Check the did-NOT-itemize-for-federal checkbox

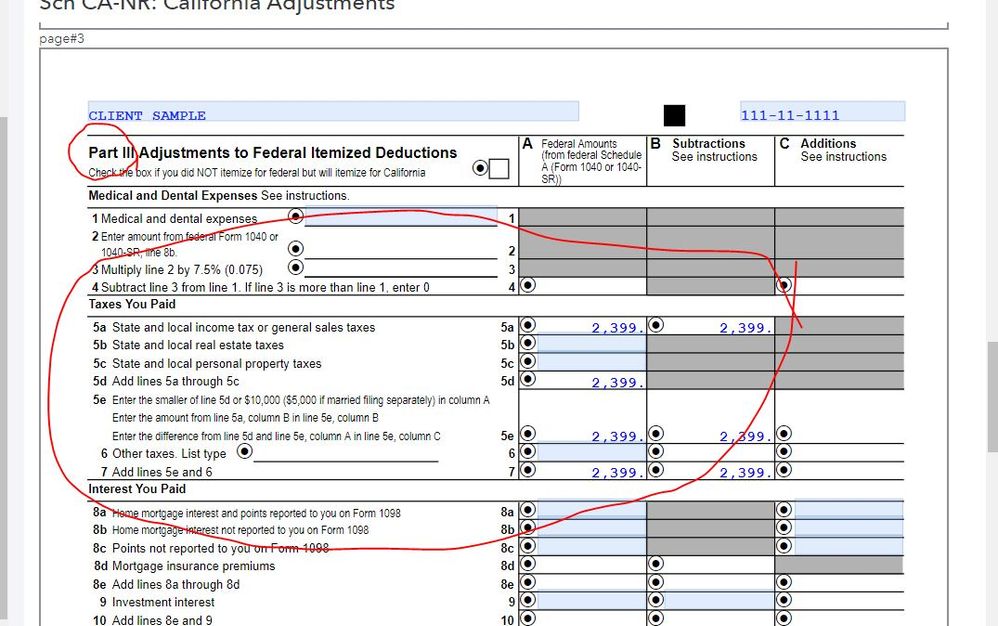pyautogui.click(x=498, y=169)
